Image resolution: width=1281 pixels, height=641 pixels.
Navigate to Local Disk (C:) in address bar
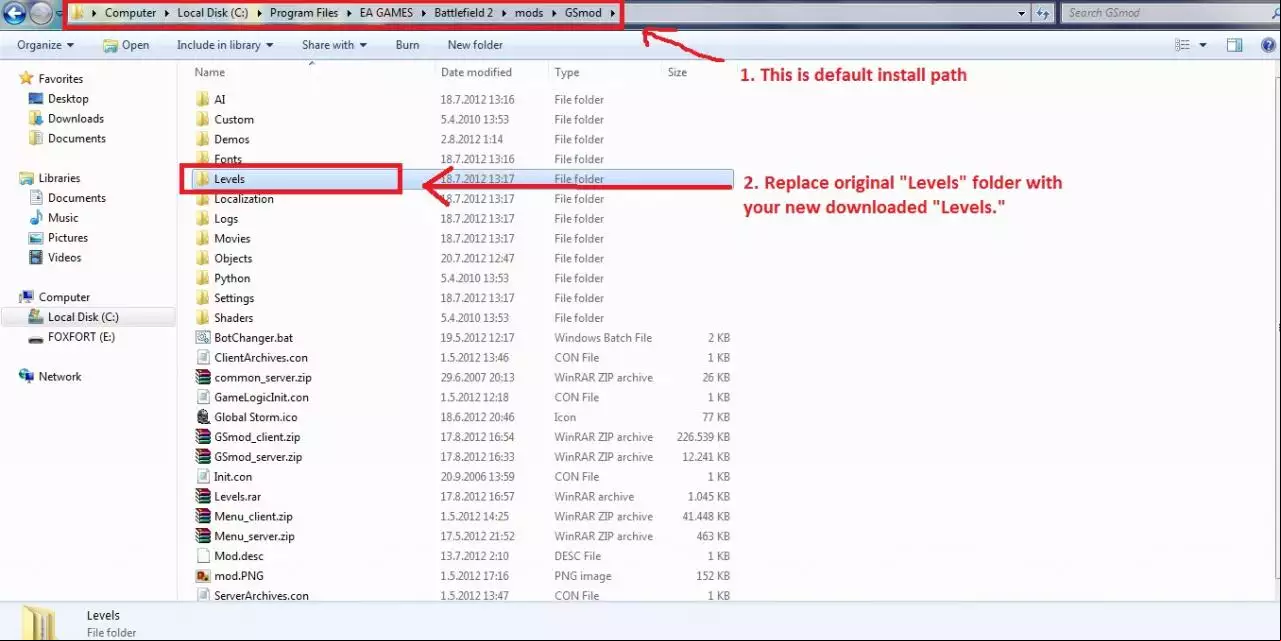[212, 13]
